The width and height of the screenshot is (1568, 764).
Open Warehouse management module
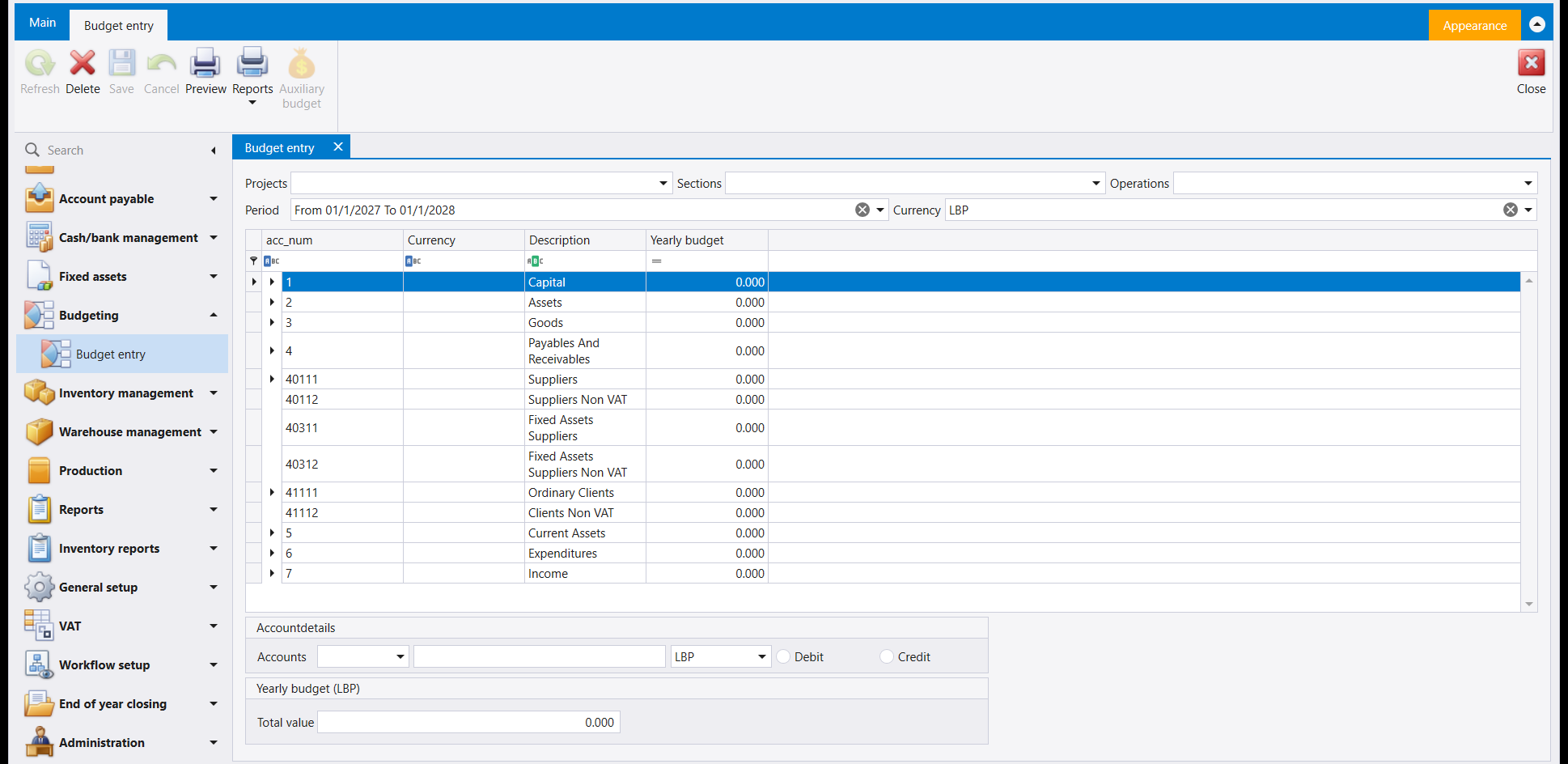[x=121, y=432]
